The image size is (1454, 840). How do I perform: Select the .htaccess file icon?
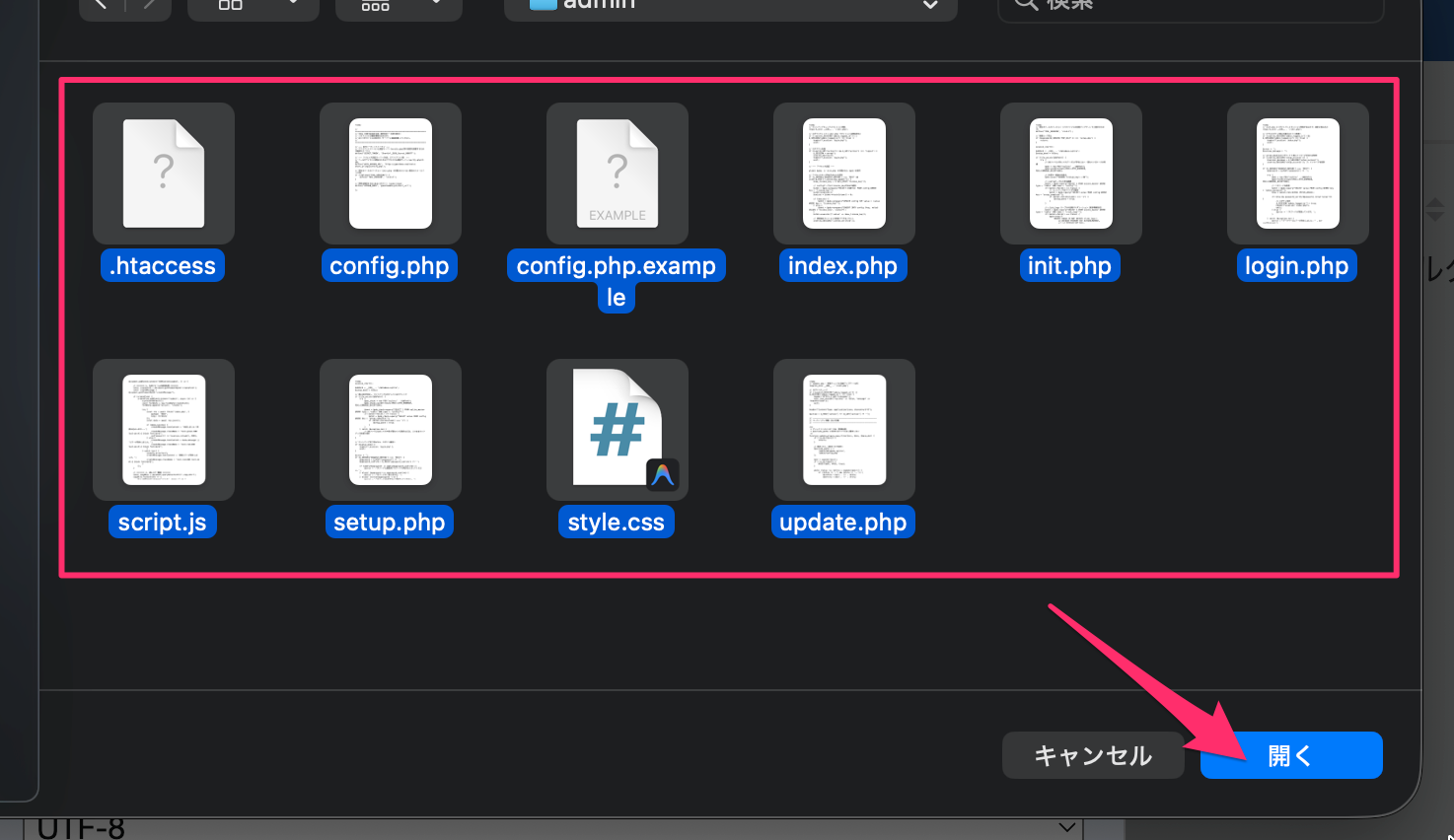pyautogui.click(x=164, y=174)
